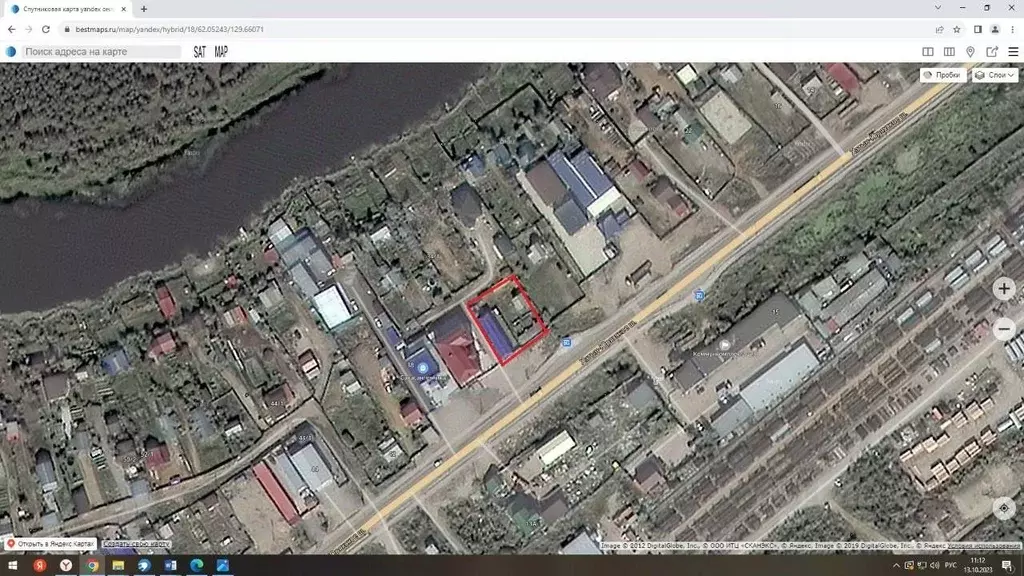Image resolution: width=1024 pixels, height=576 pixels.
Task: Click the my-location geolocation button
Action: [1005, 508]
